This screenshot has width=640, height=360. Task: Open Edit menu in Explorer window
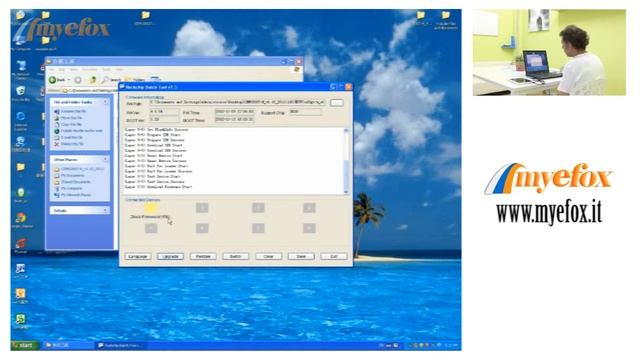click(x=62, y=70)
